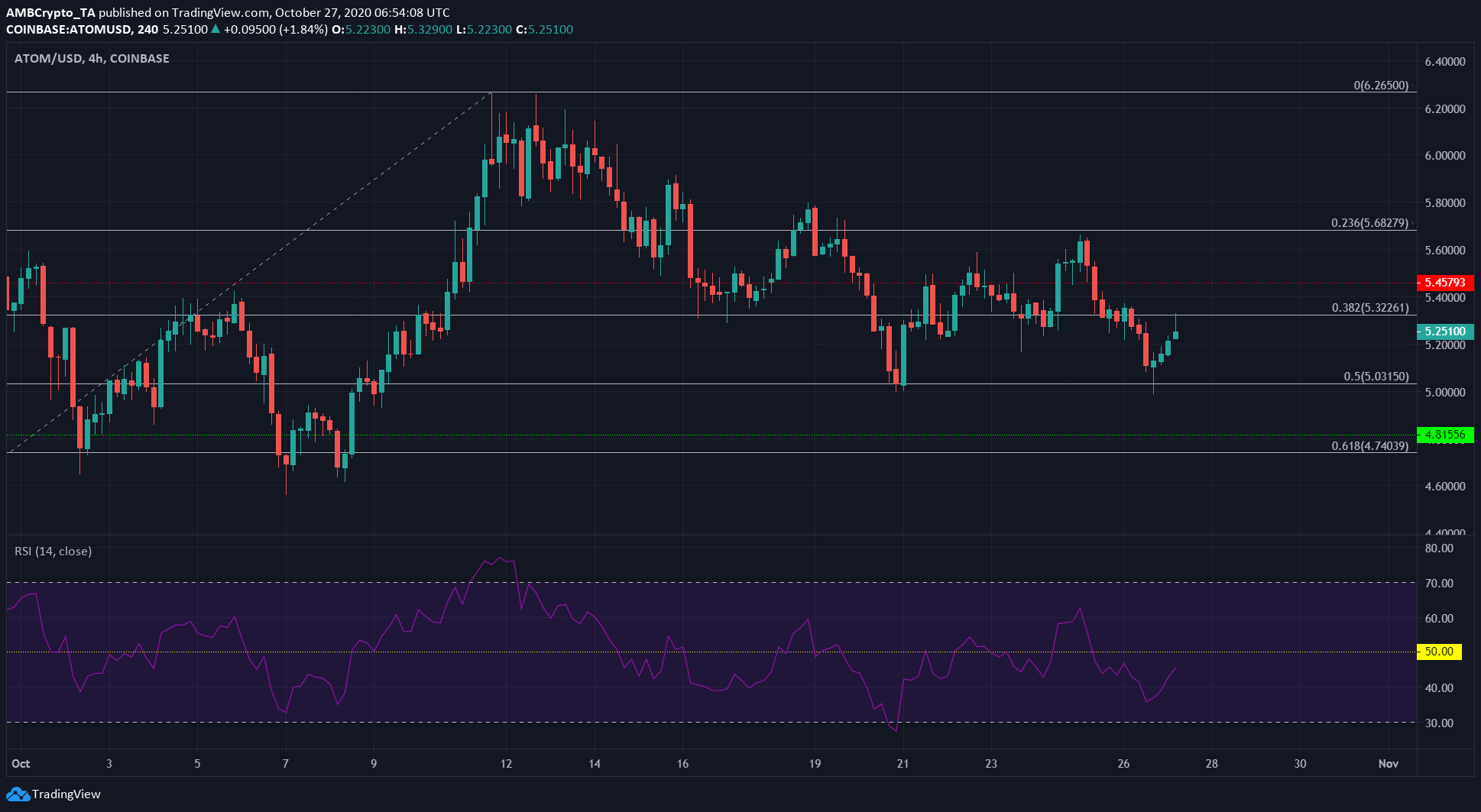The image size is (1481, 812).
Task: Click the Oct date axis label
Action: coord(21,764)
